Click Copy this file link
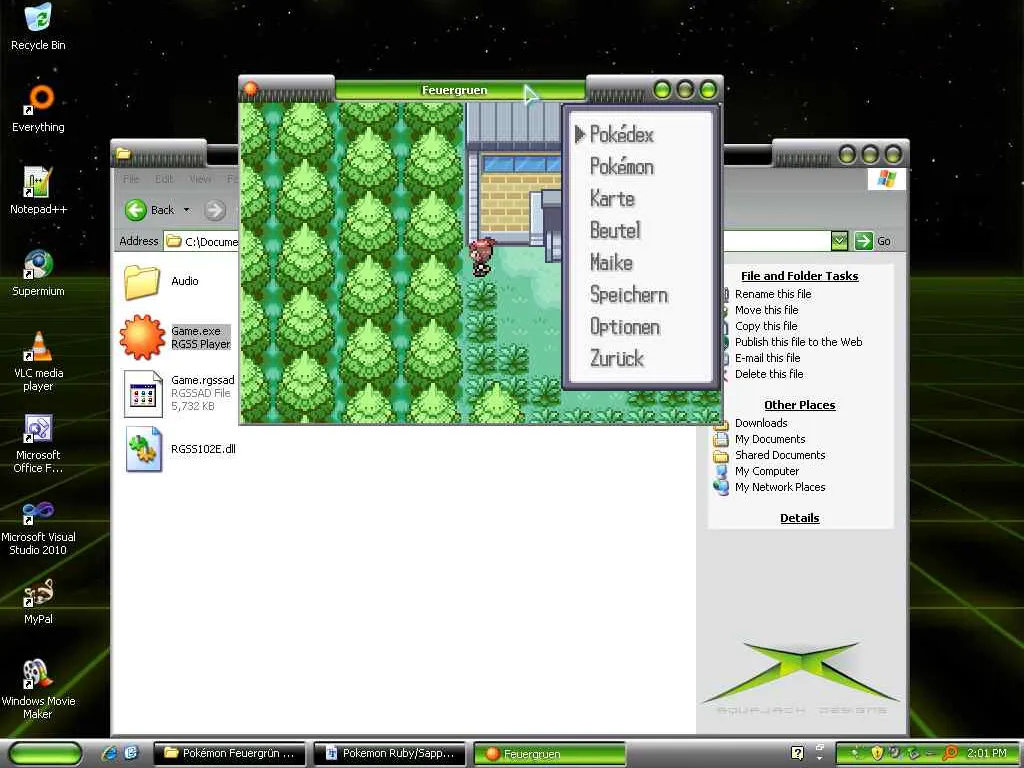 coord(766,326)
